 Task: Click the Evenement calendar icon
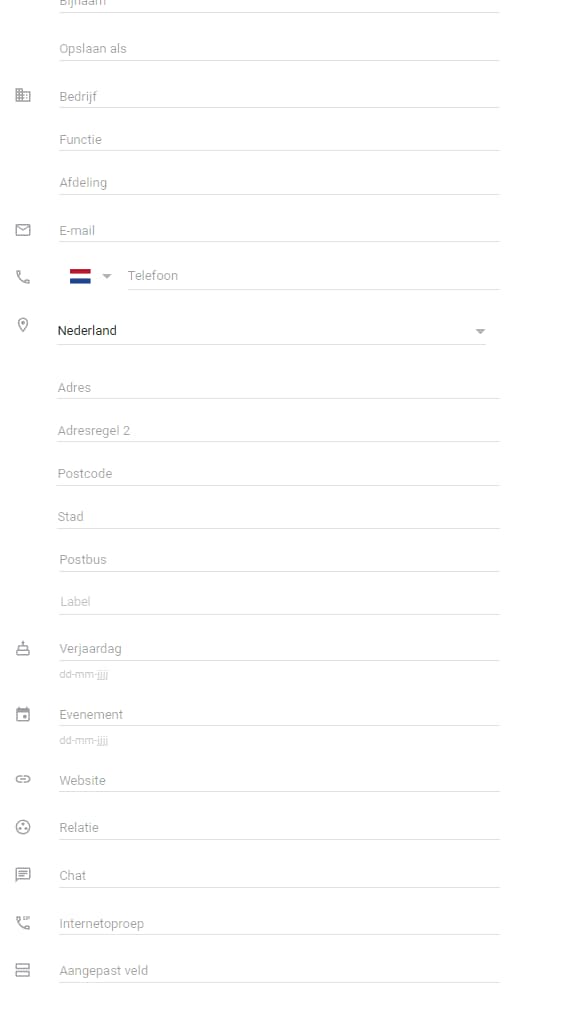[22, 712]
